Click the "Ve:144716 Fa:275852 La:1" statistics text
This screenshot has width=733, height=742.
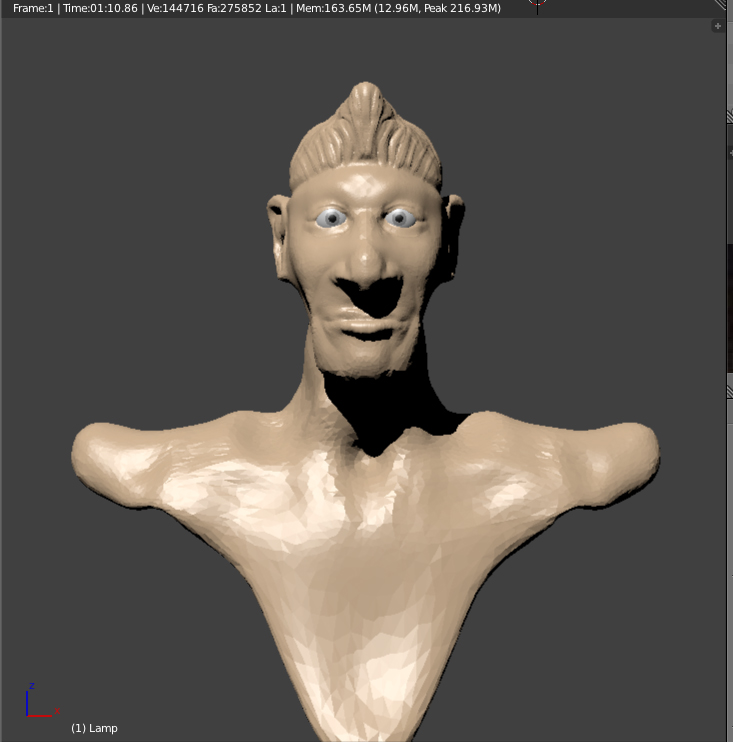tap(217, 8)
